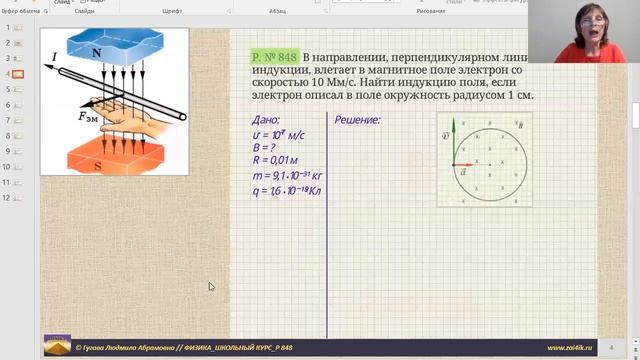Viewport: 640px width, 360px height.
Task: Select slide 9 thumbnail
Action: tap(18, 152)
